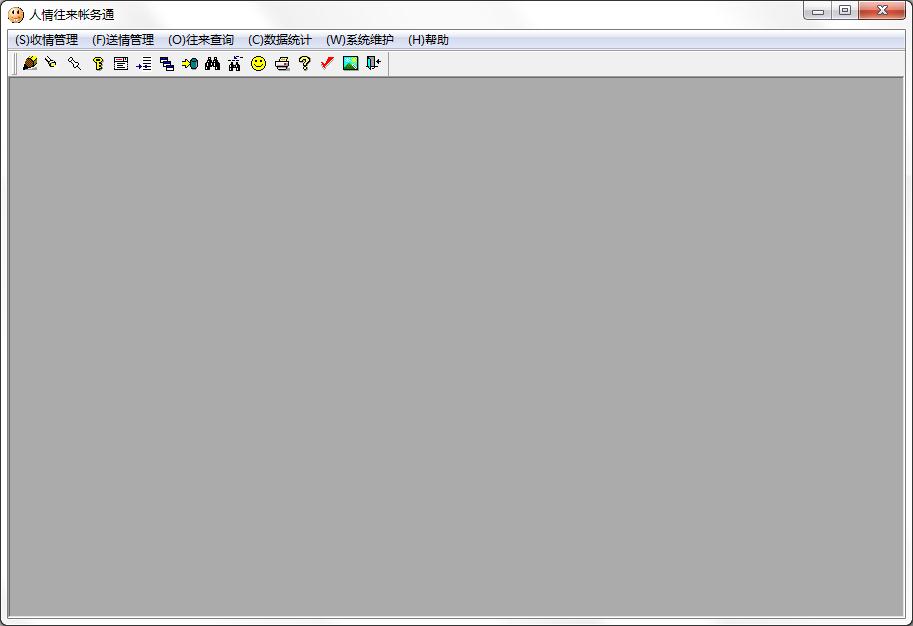Viewport: 913px width, 626px height.
Task: Click the yellow question mark icon
Action: (x=305, y=63)
